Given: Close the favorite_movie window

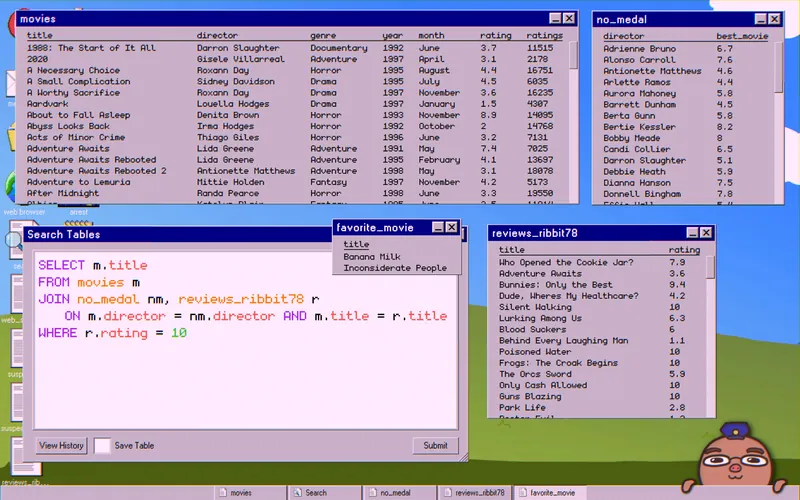Looking at the screenshot, I should [452, 228].
